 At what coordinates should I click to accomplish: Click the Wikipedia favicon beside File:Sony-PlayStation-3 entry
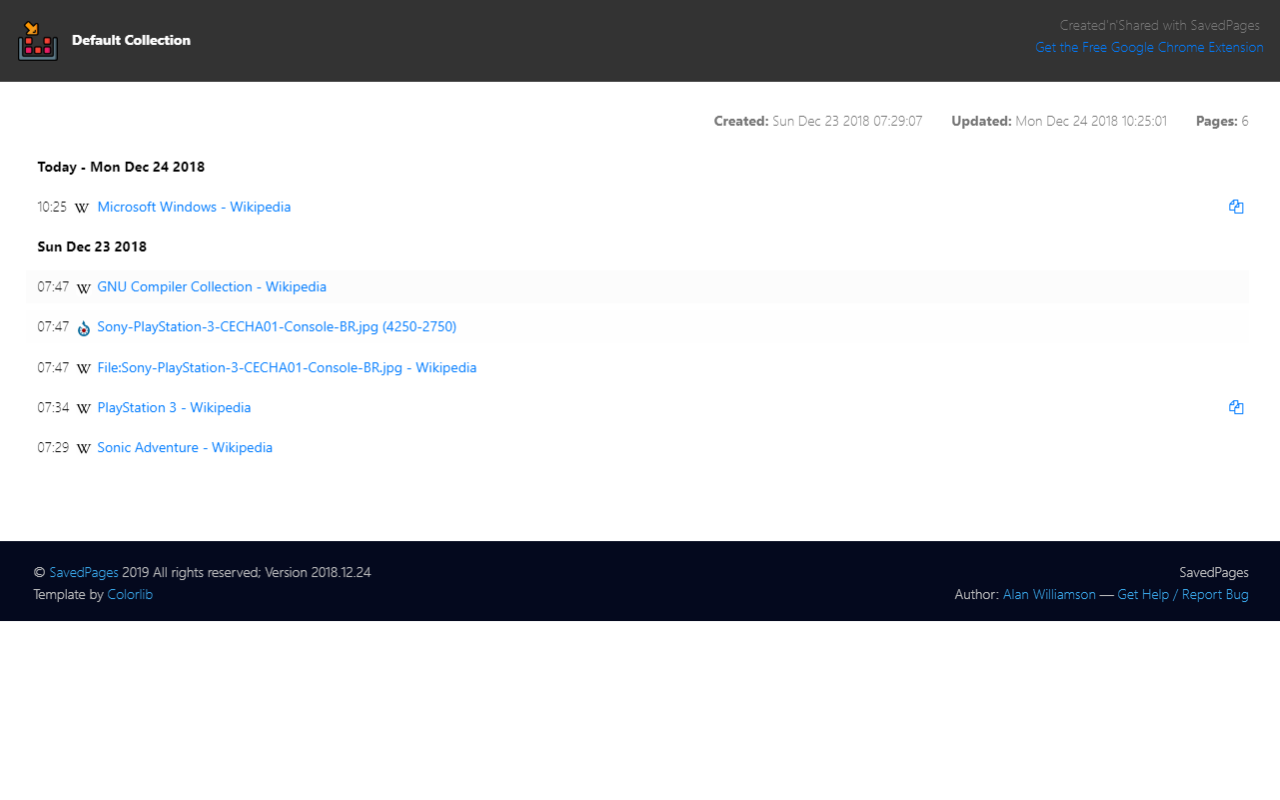84,368
